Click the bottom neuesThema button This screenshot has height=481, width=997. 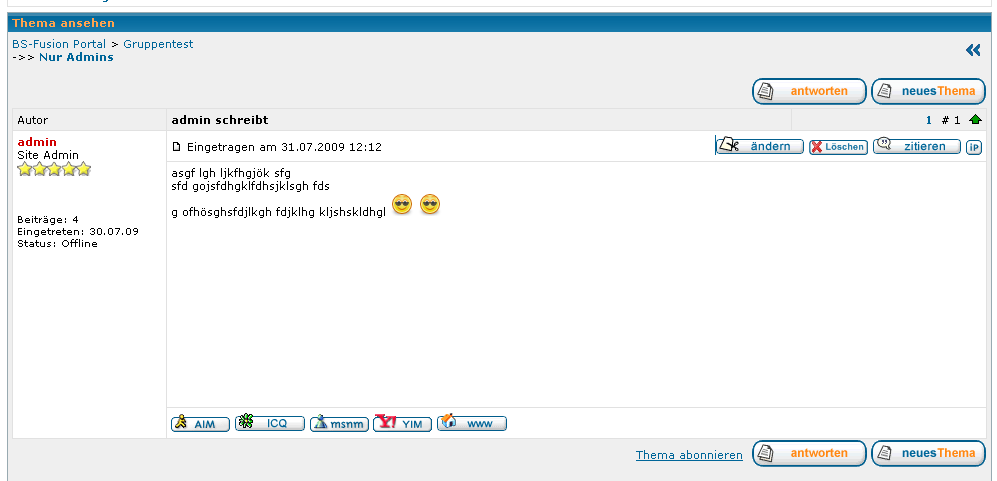(928, 454)
